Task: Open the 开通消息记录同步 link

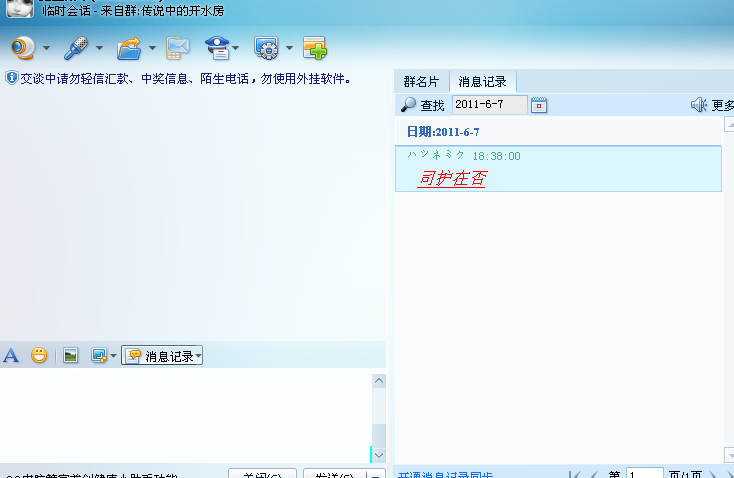Action: 445,474
